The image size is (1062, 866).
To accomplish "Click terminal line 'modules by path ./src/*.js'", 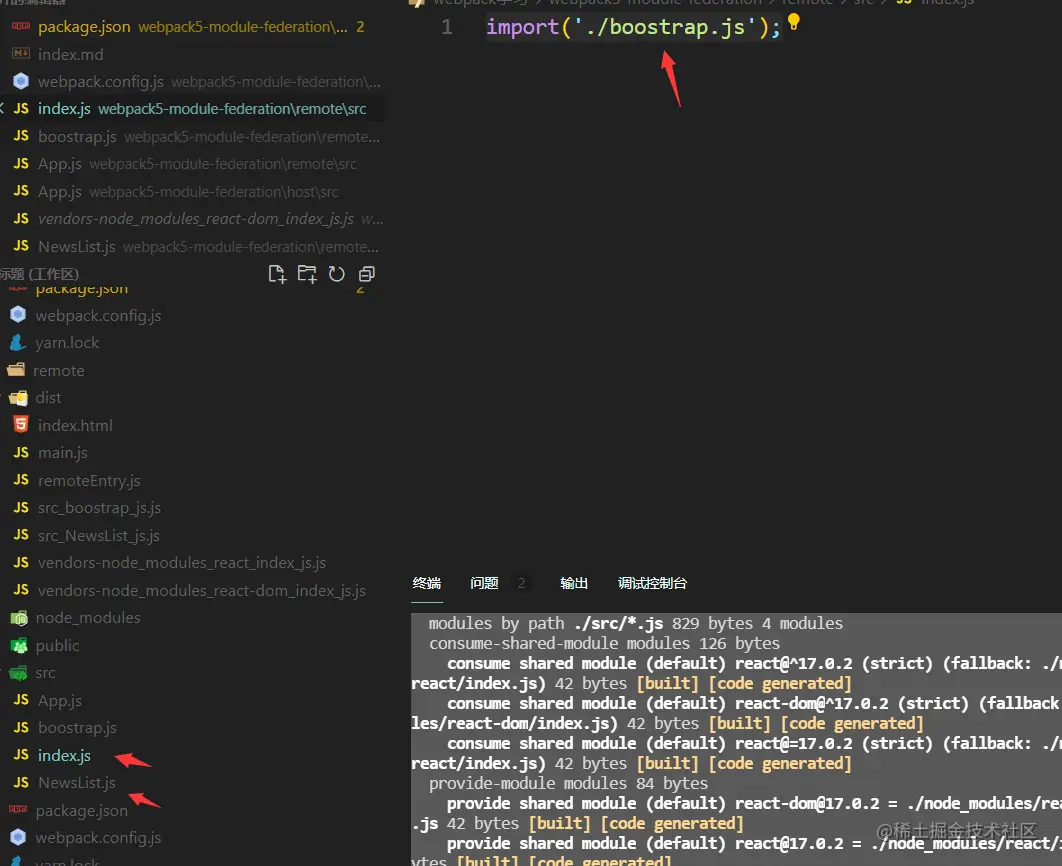I will click(635, 623).
